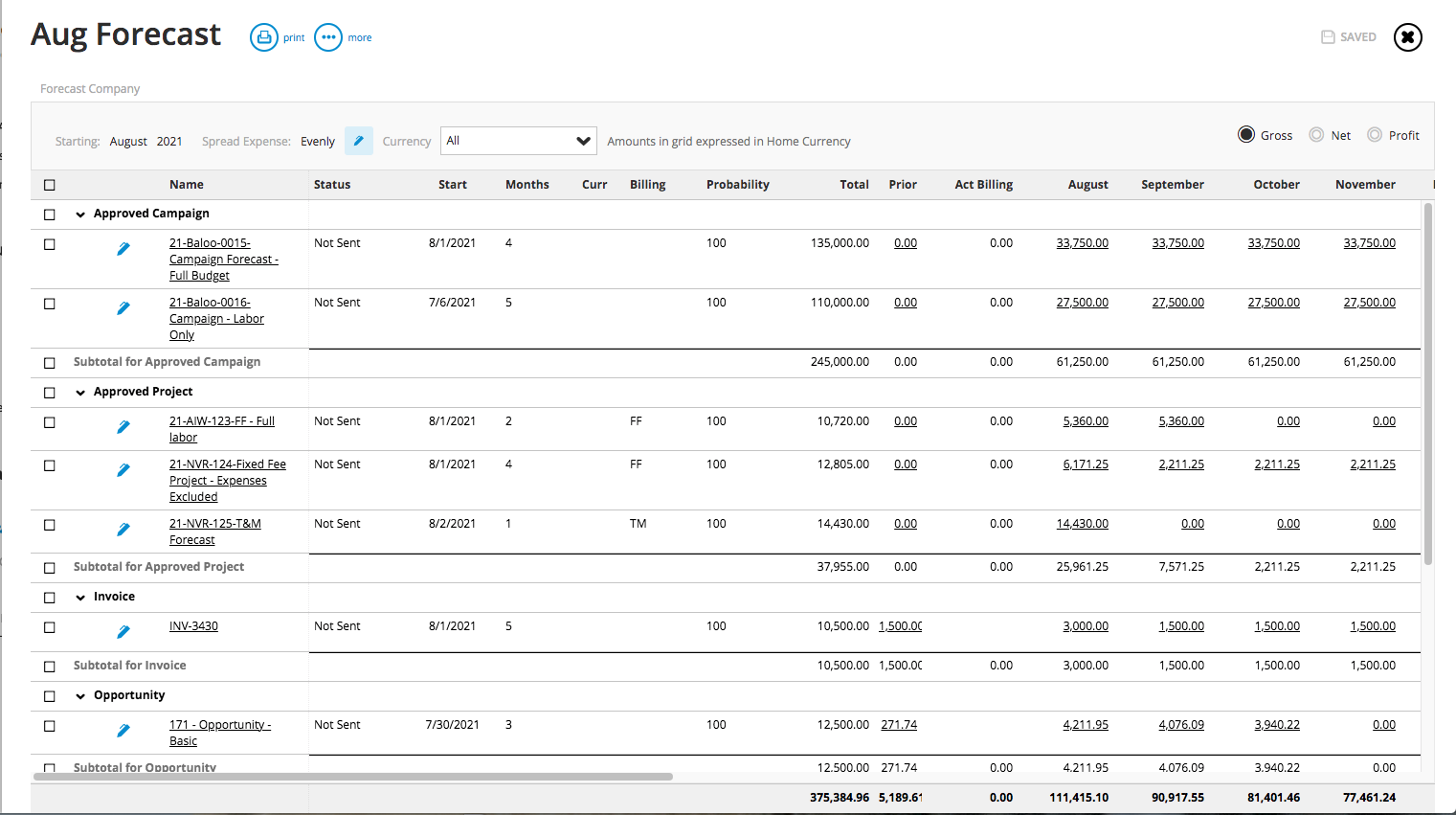Close the Aug Forecast window
The height and width of the screenshot is (815, 1456).
click(1408, 37)
